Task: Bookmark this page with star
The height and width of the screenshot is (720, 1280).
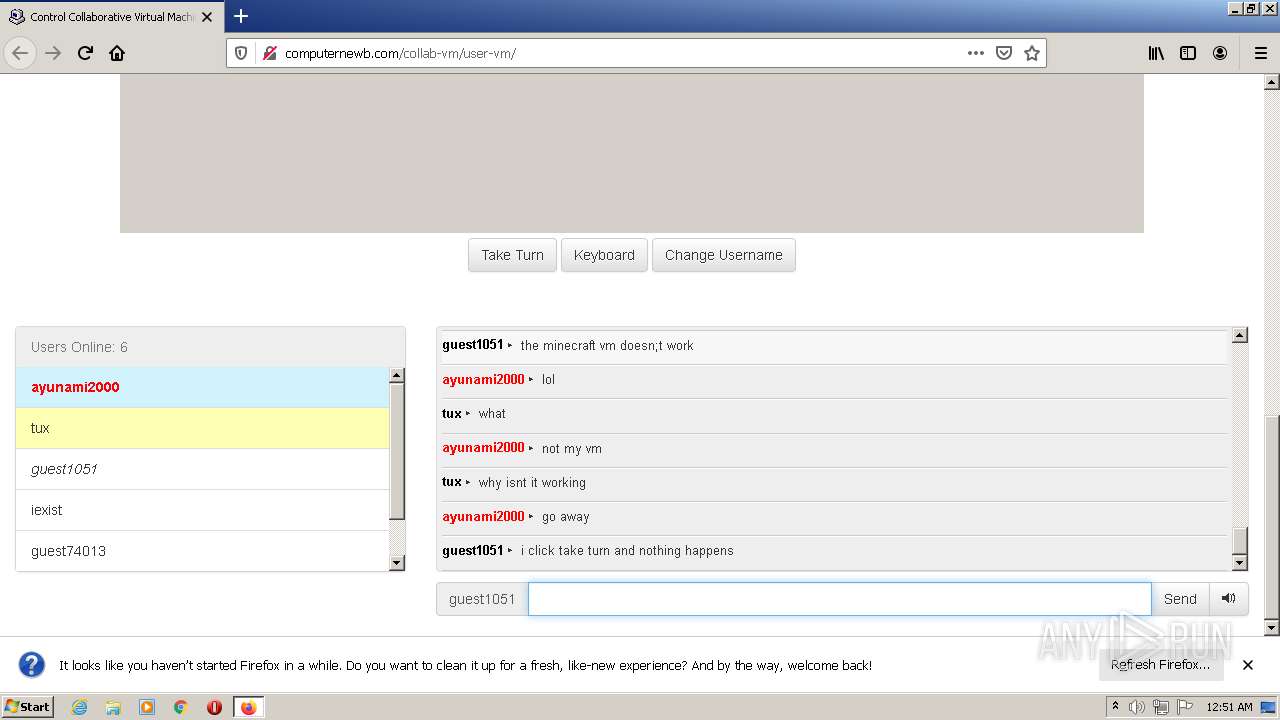Action: click(1032, 53)
